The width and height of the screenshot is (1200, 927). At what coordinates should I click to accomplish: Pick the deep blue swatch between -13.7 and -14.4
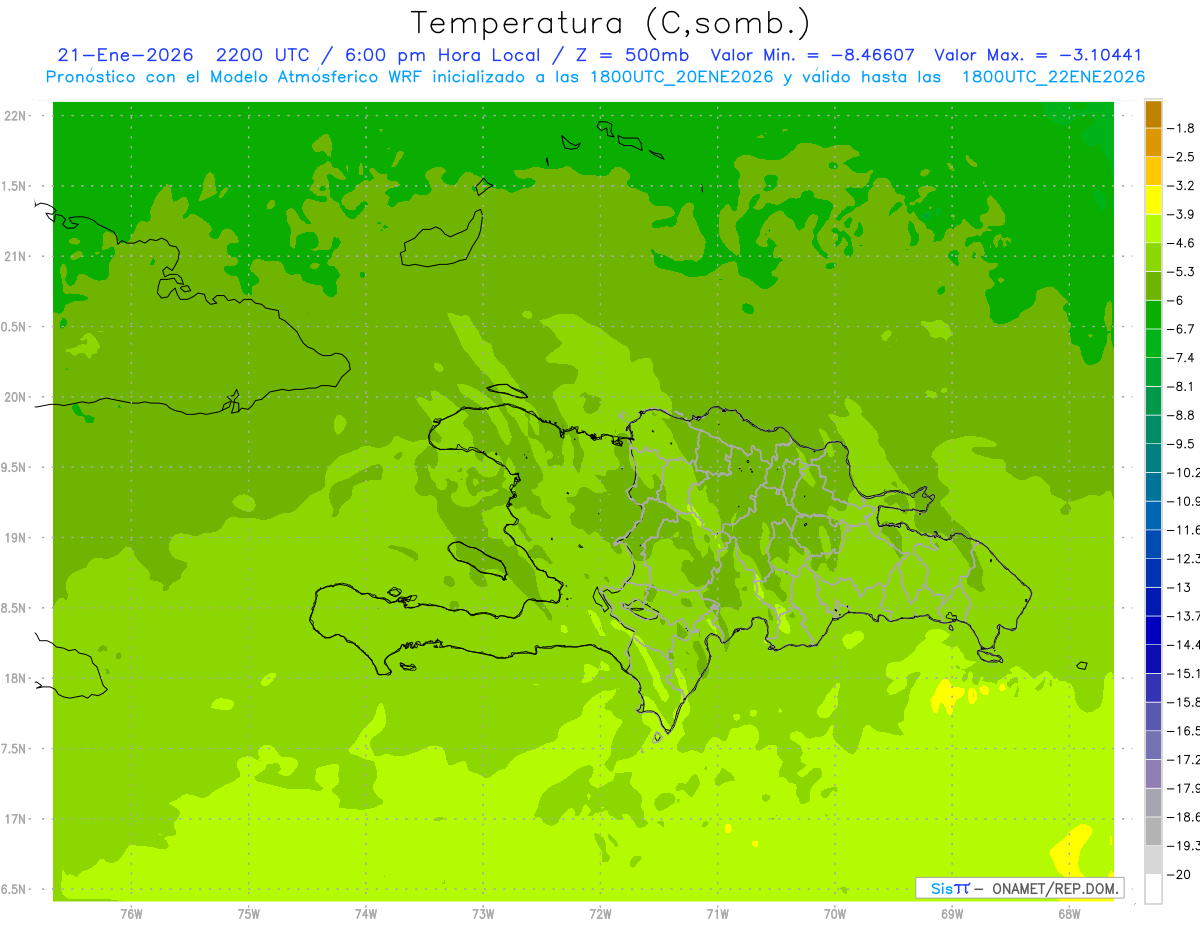click(1153, 630)
